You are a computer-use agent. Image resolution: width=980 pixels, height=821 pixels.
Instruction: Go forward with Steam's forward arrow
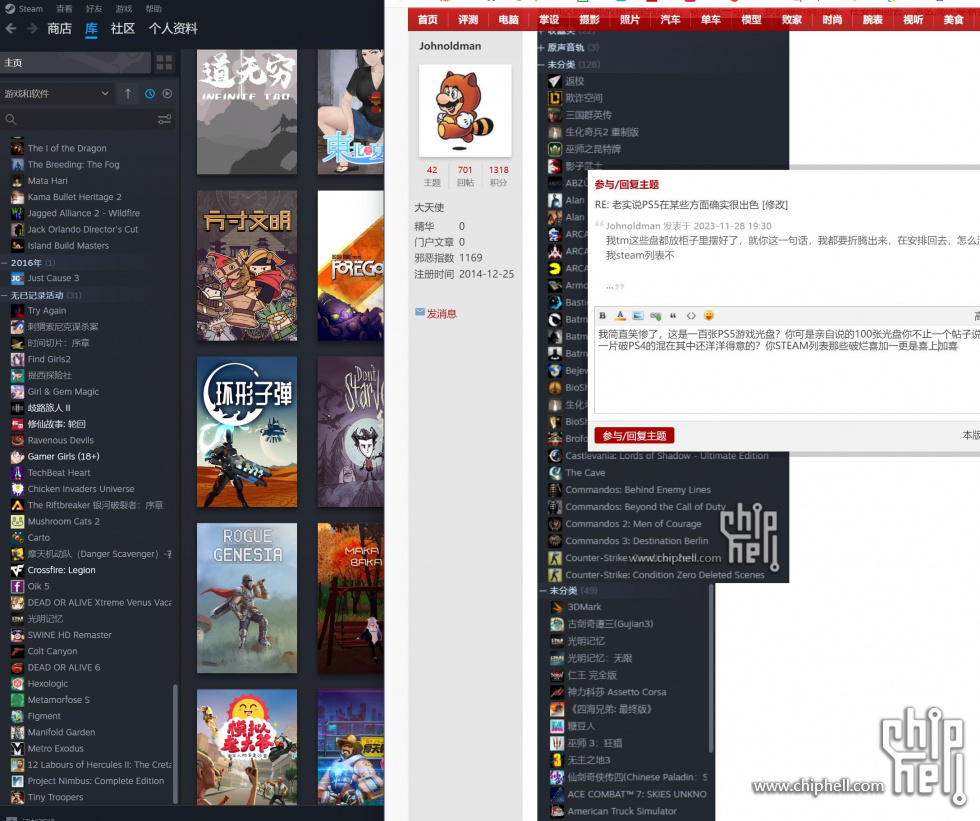pos(32,28)
